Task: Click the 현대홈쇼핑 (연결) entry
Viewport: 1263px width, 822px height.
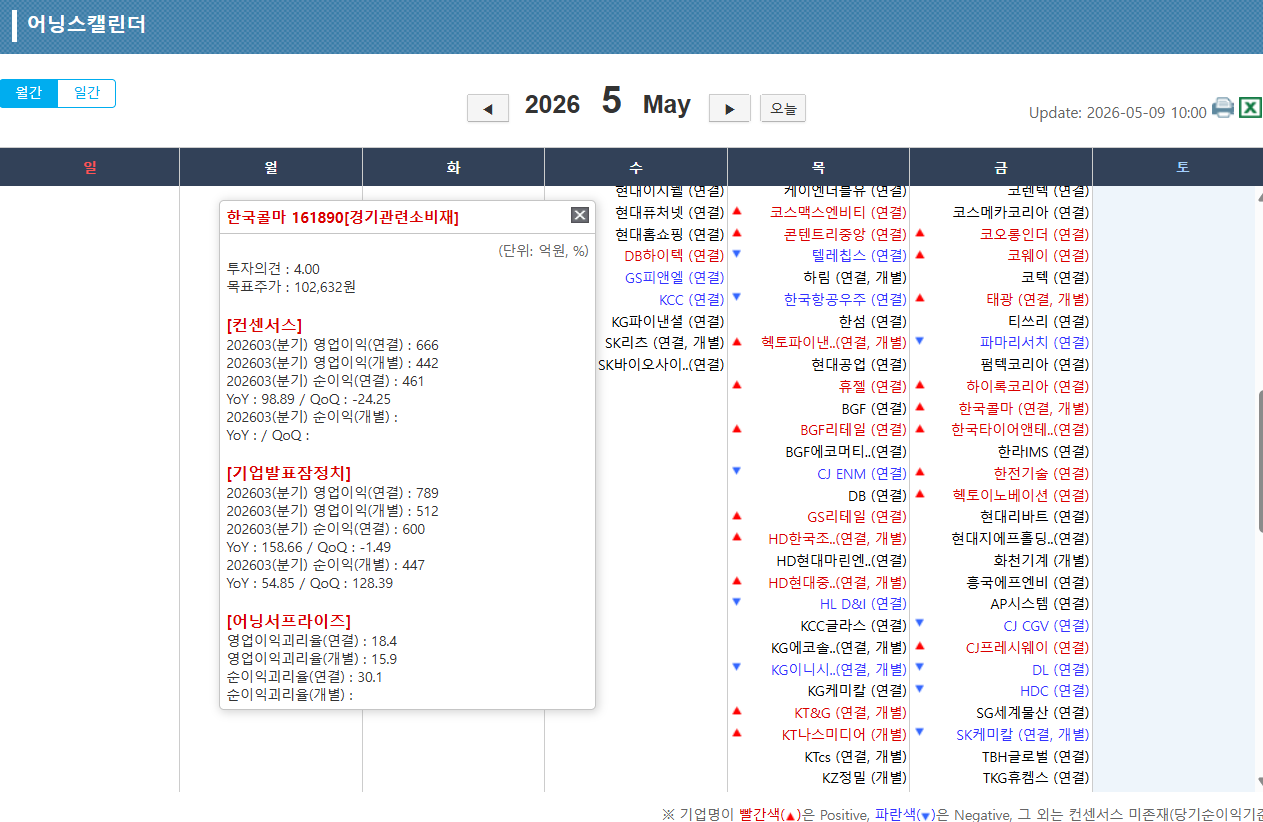Action: pyautogui.click(x=670, y=234)
